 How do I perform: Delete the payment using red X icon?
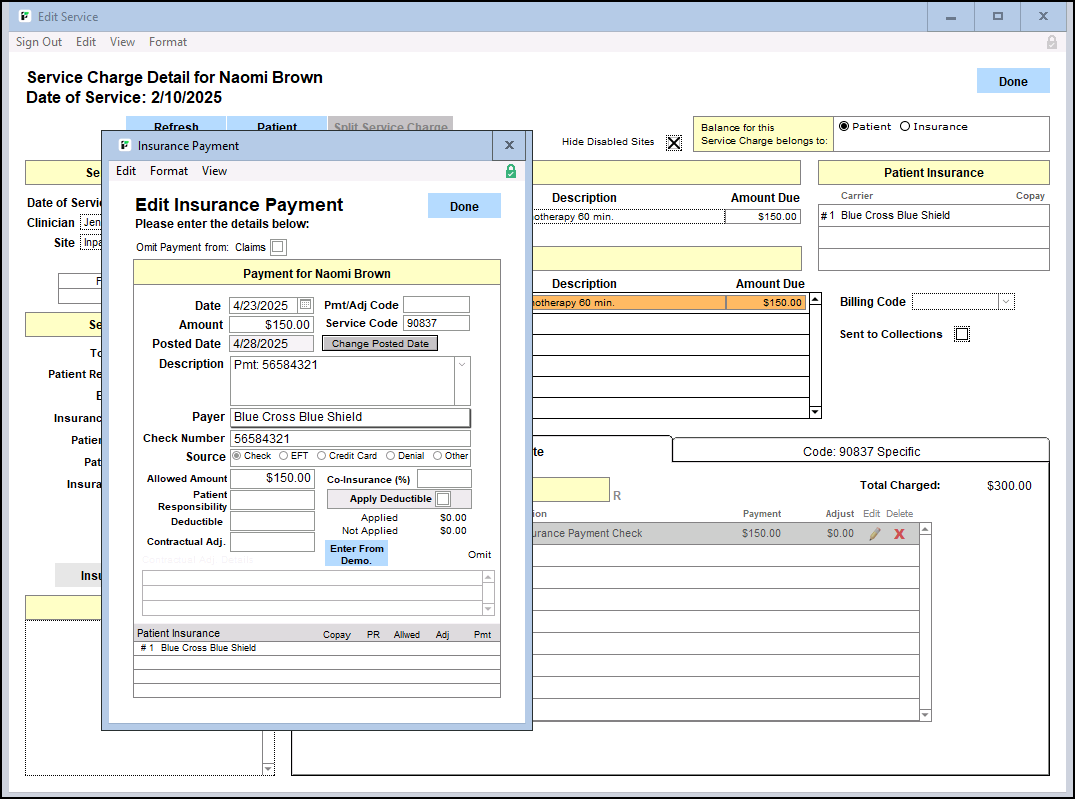[x=899, y=534]
